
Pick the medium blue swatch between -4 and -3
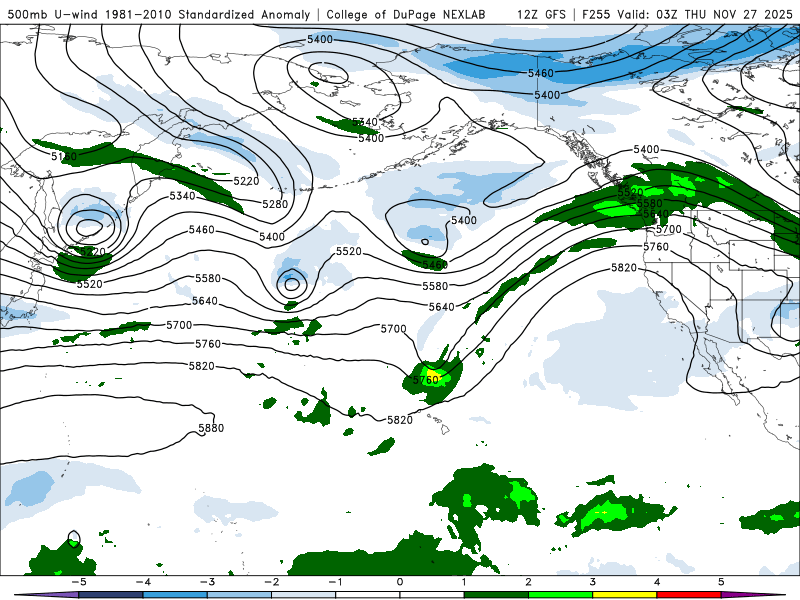pos(175,595)
